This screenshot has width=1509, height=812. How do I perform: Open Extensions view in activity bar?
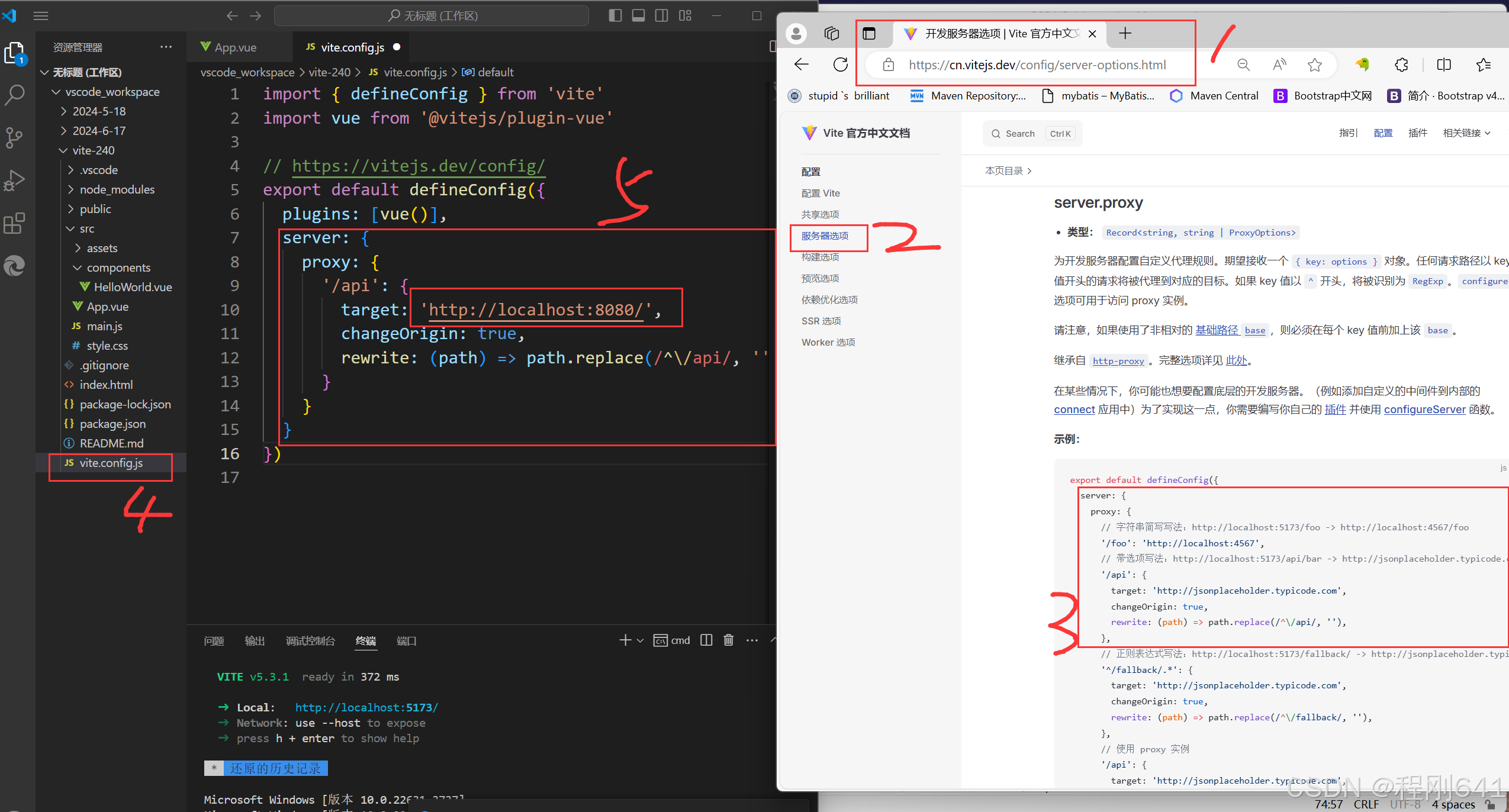click(x=14, y=224)
